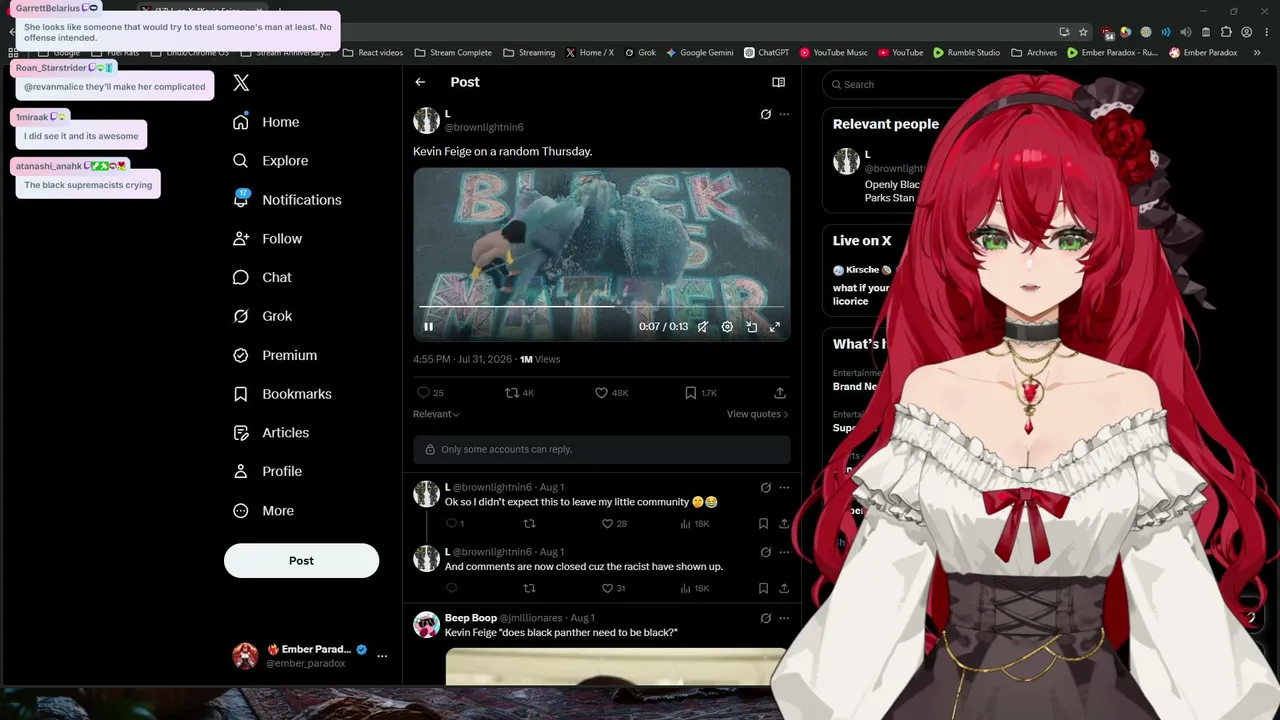
Task: Expand the More menu in sidebar
Action: coord(263,511)
